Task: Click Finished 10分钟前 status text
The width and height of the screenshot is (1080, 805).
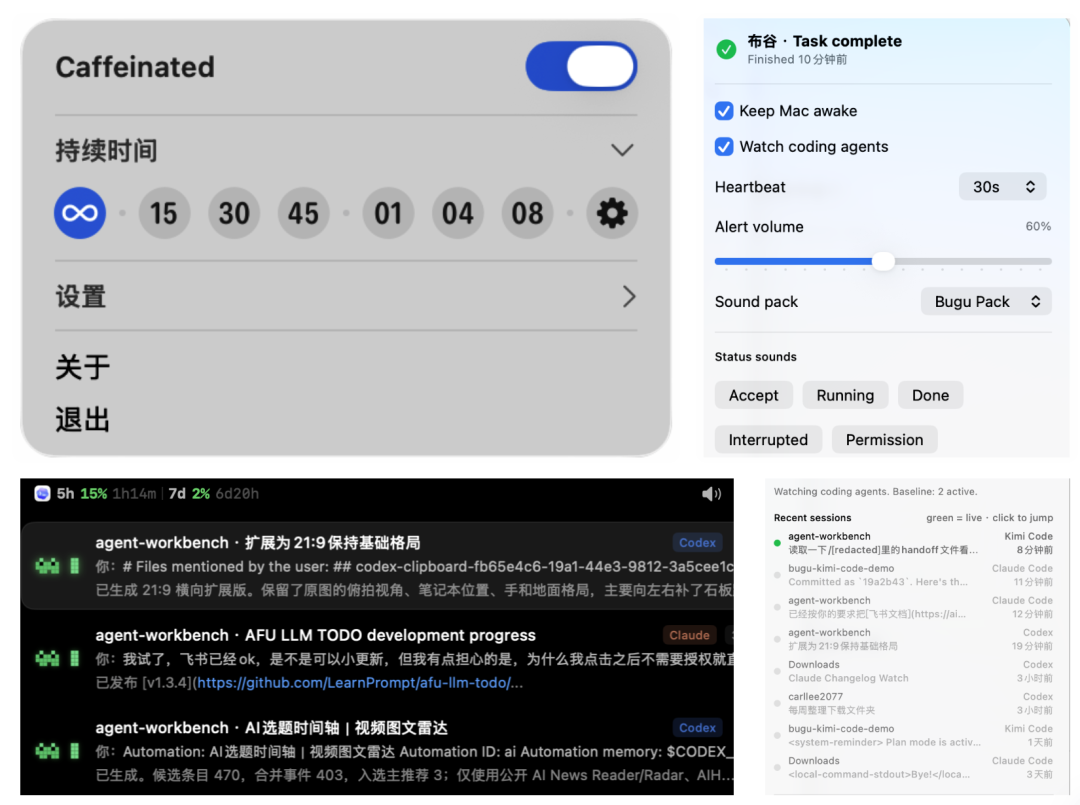Action: tap(798, 59)
